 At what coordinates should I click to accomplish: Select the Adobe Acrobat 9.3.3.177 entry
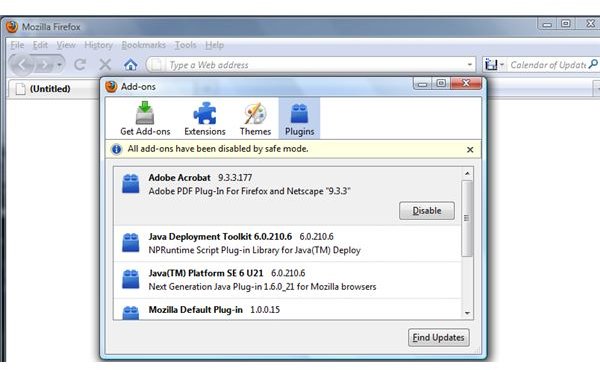(x=287, y=196)
